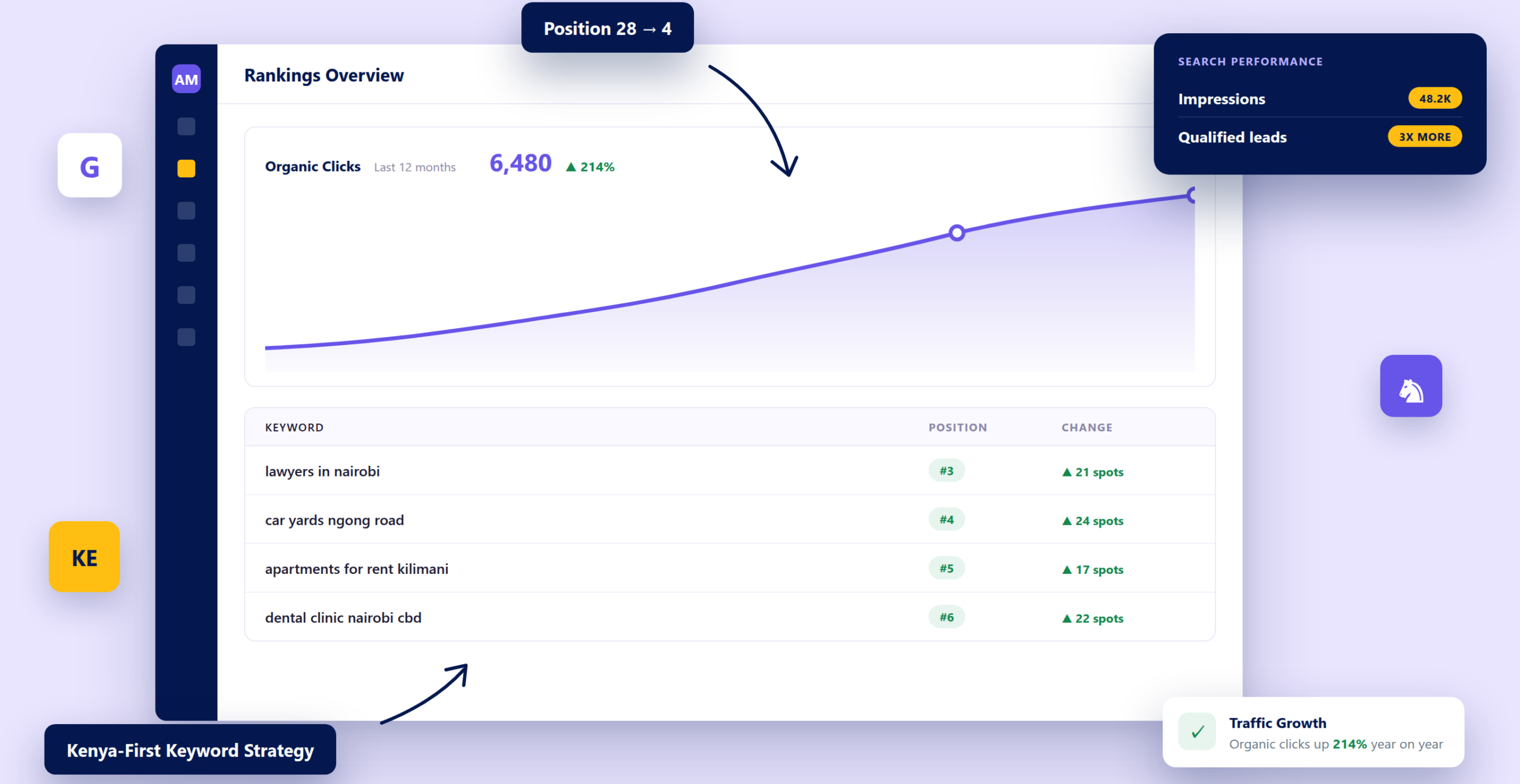Click the KEYWORD column header
This screenshot has width=1520, height=784.
click(294, 427)
